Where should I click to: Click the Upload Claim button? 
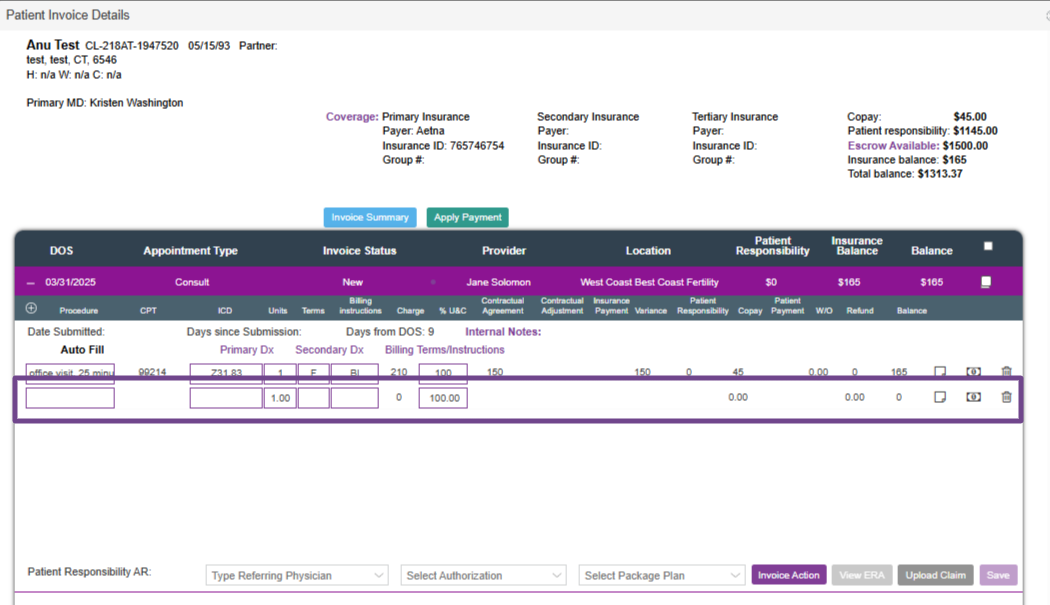935,575
